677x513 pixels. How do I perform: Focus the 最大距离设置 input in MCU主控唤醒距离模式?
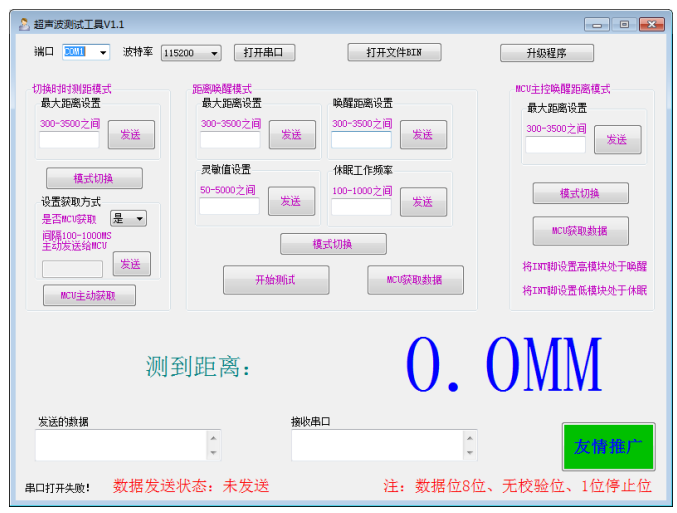coord(555,145)
